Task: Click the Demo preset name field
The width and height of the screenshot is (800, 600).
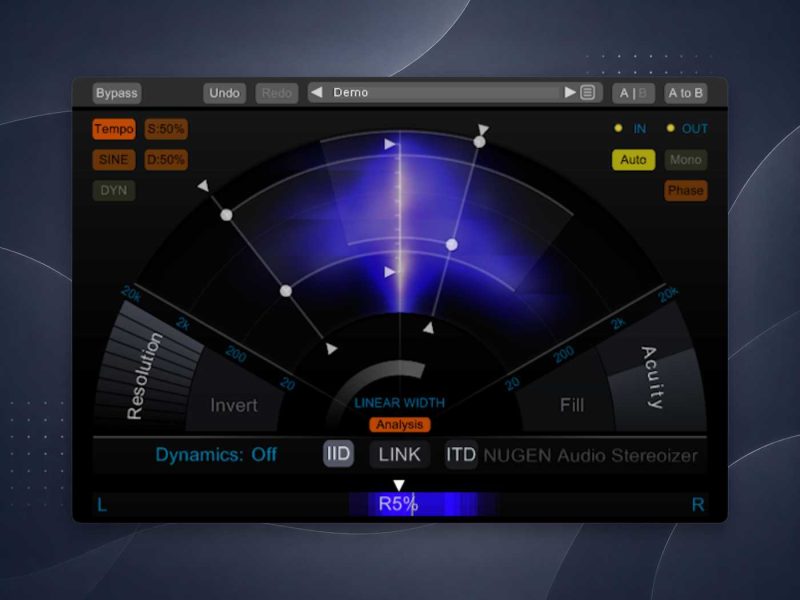Action: tap(443, 92)
